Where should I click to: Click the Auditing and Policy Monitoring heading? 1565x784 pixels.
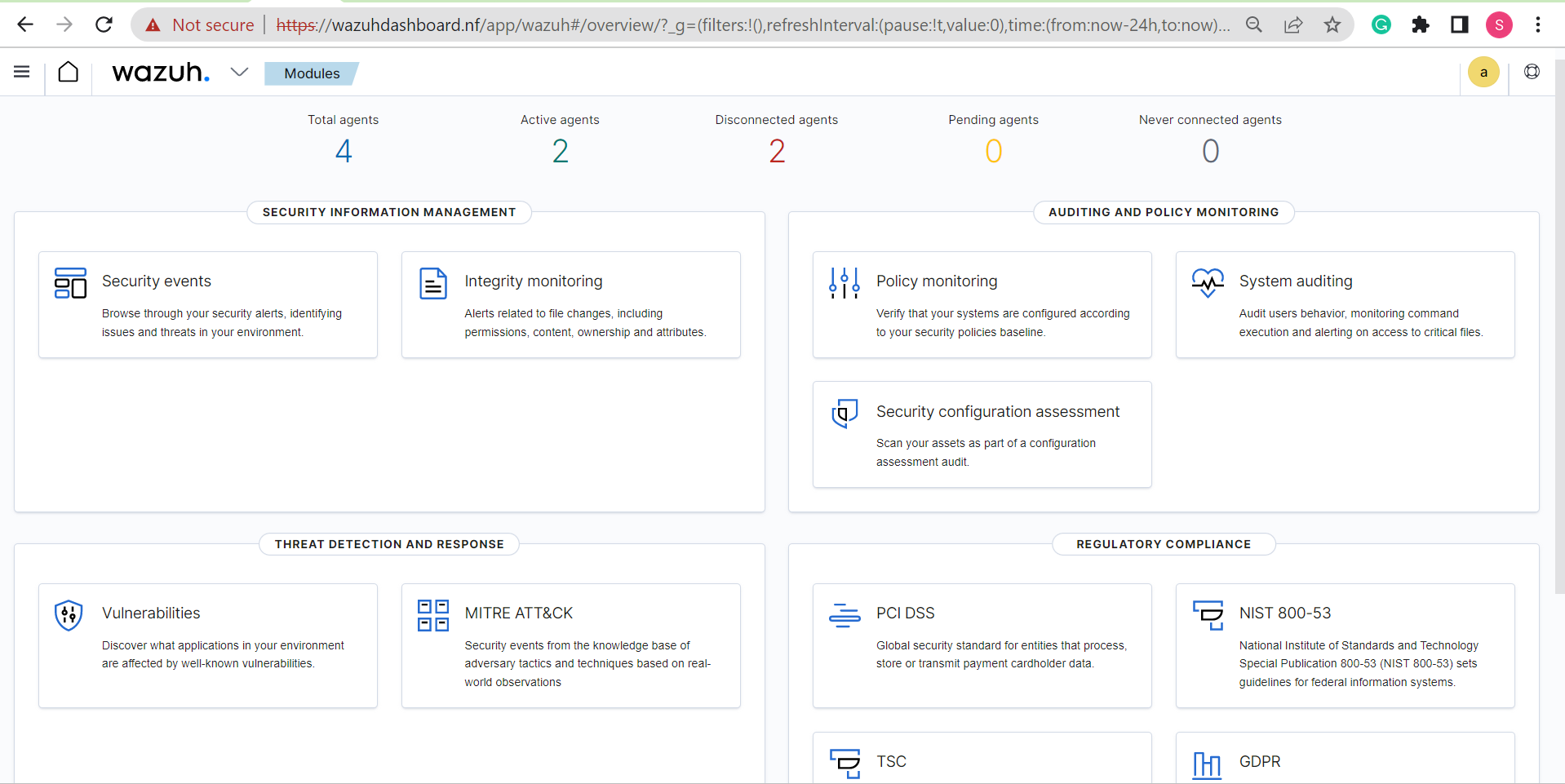click(x=1164, y=212)
